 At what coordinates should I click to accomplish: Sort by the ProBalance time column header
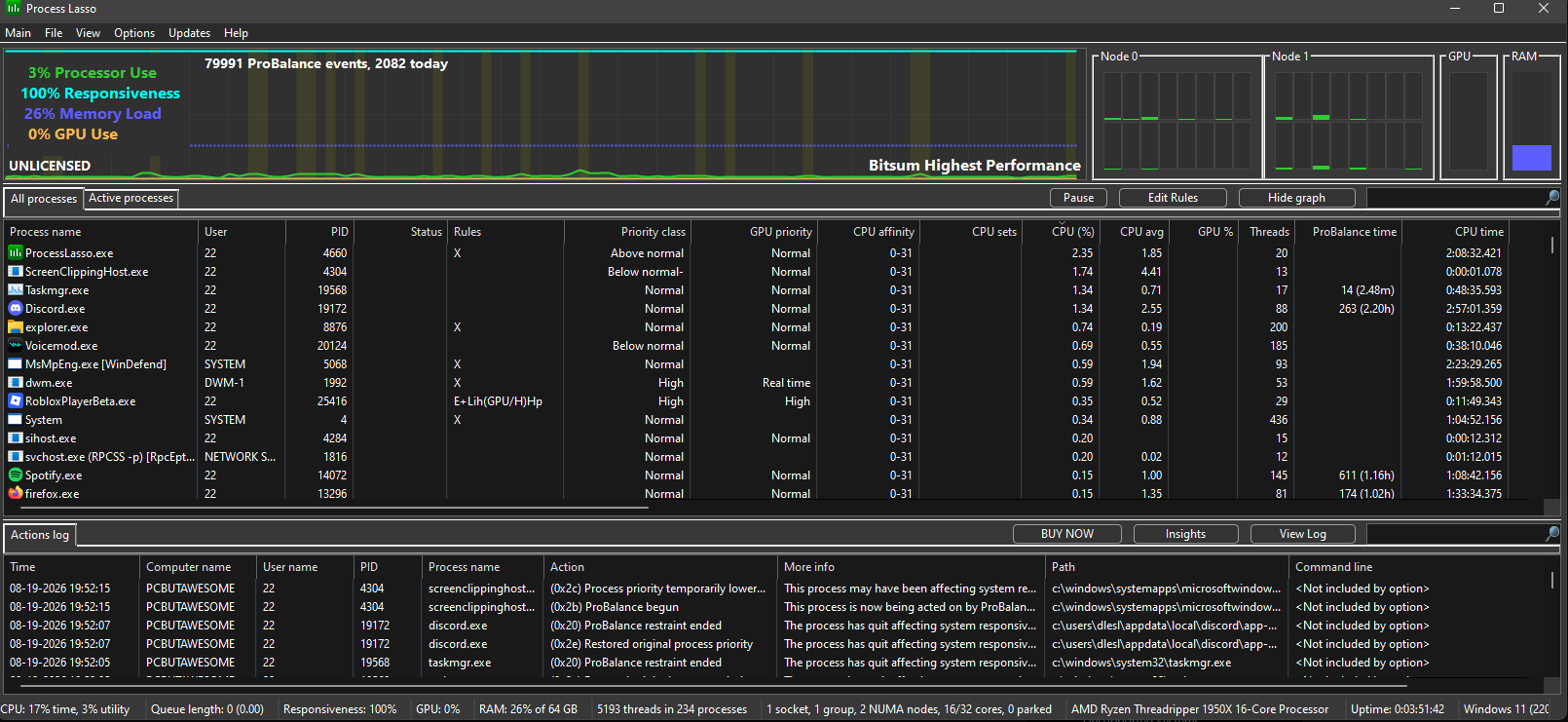(1348, 232)
